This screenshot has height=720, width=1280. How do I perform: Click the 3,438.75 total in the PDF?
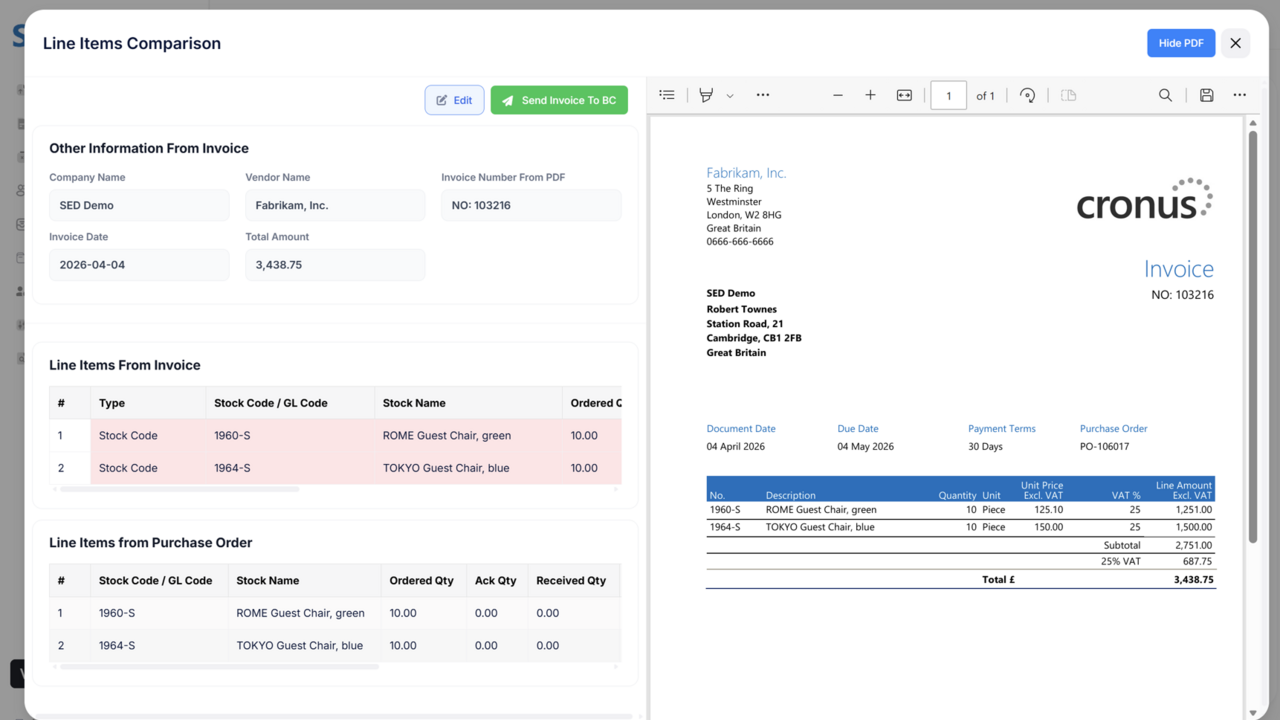(1193, 579)
